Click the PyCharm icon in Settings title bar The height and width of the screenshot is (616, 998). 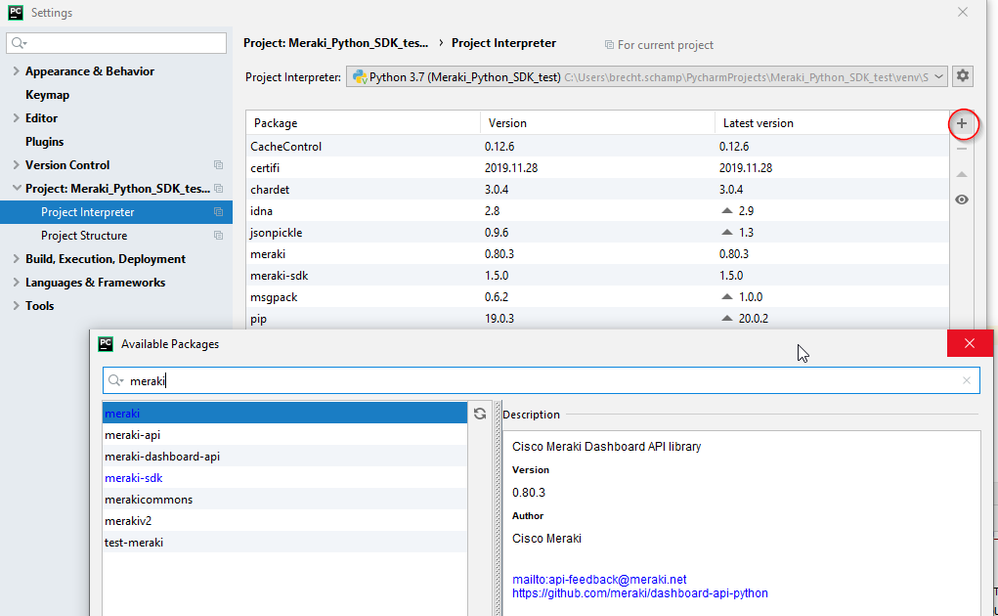coord(15,12)
